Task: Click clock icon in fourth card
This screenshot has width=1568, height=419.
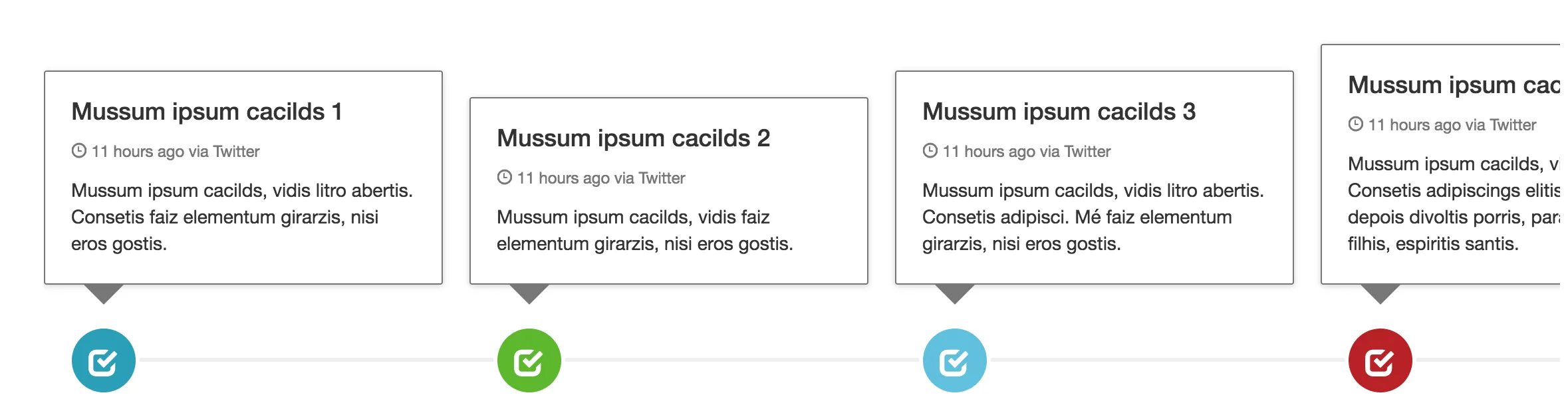Action: tap(1356, 124)
